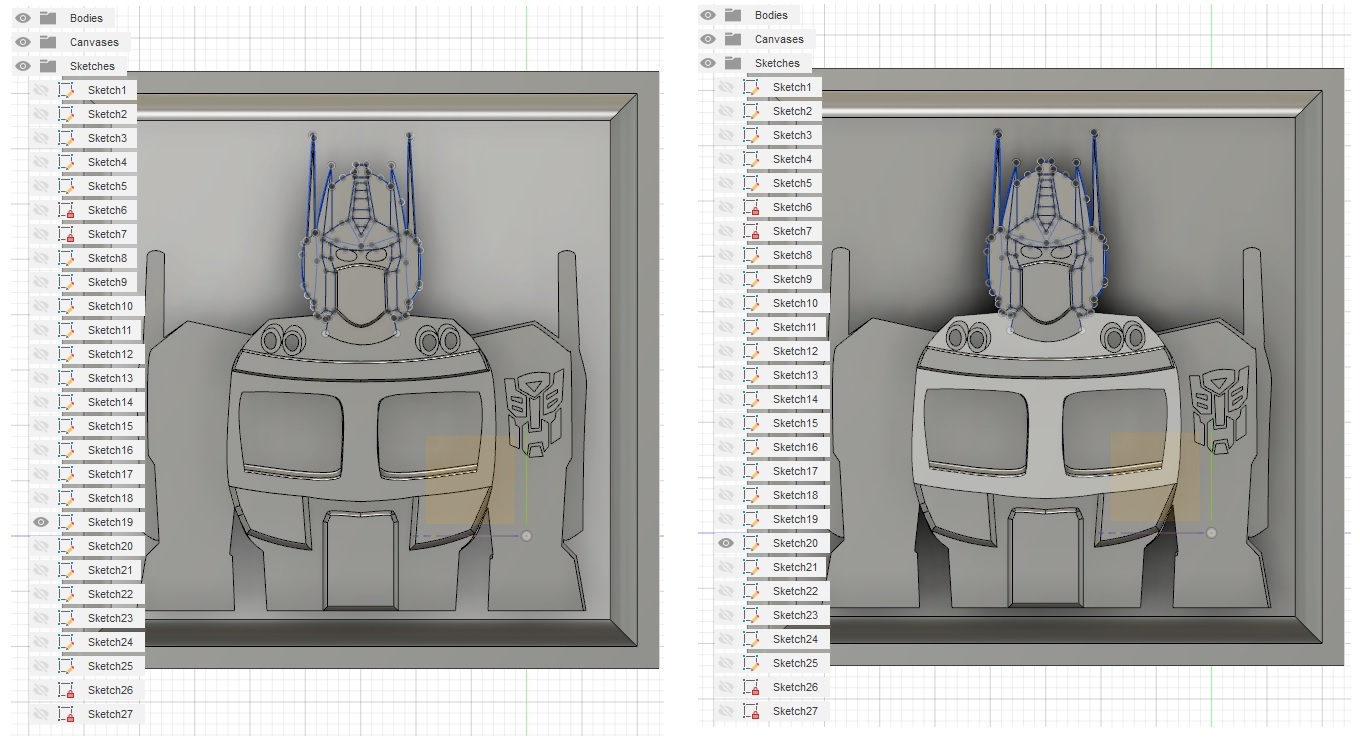Hide the Canvases folder in right browser

[708, 39]
